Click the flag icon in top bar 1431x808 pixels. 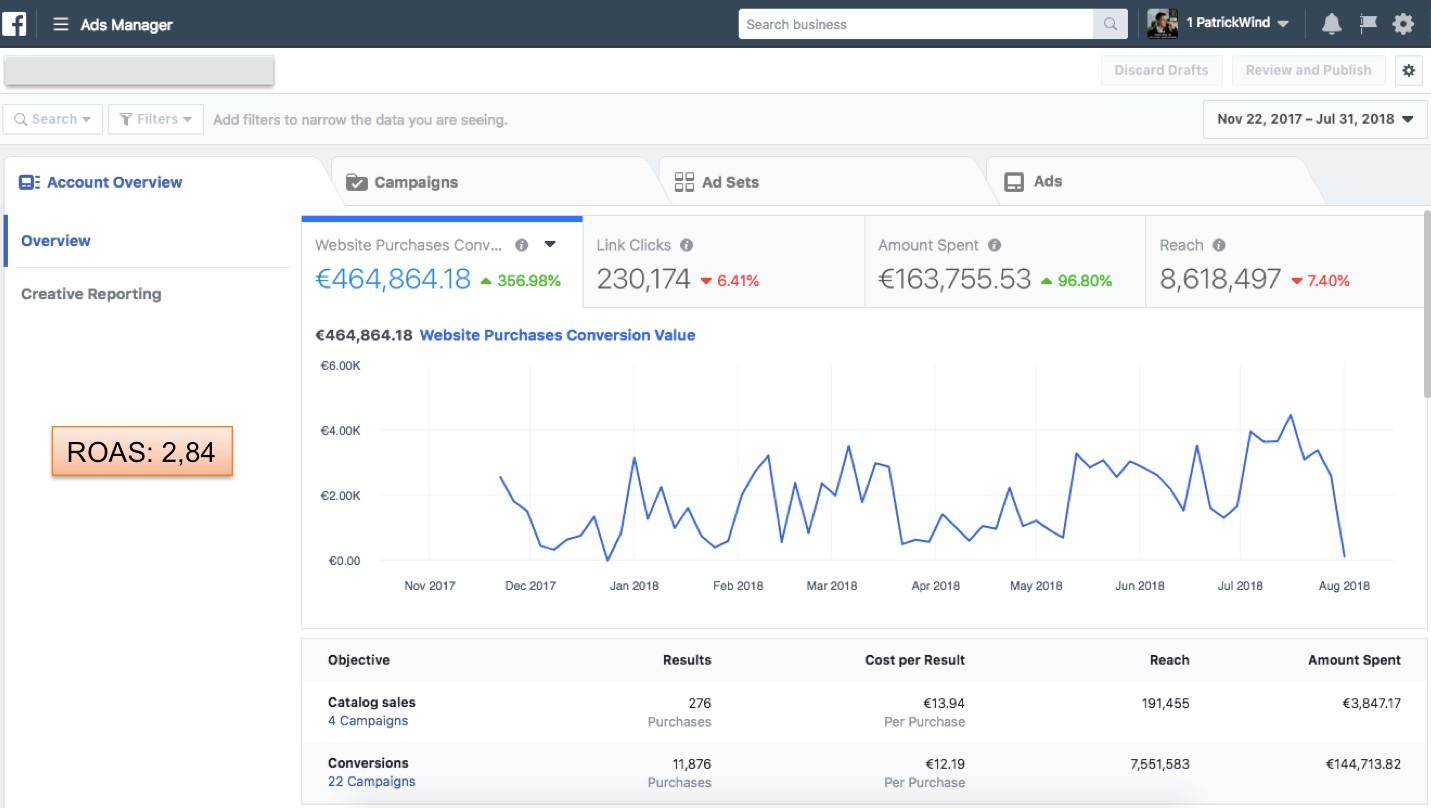click(1368, 24)
